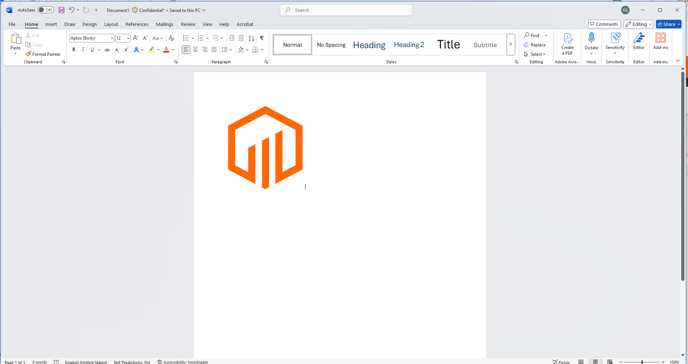
Task: Apply the Subtitle style
Action: coord(485,45)
